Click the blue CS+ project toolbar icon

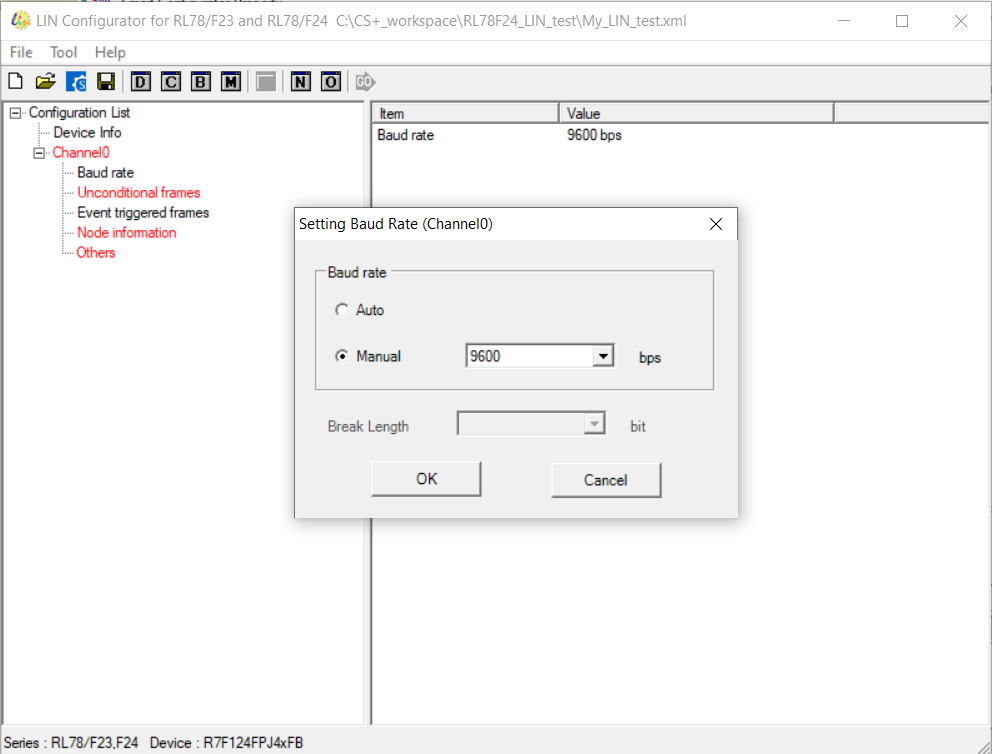pos(76,82)
